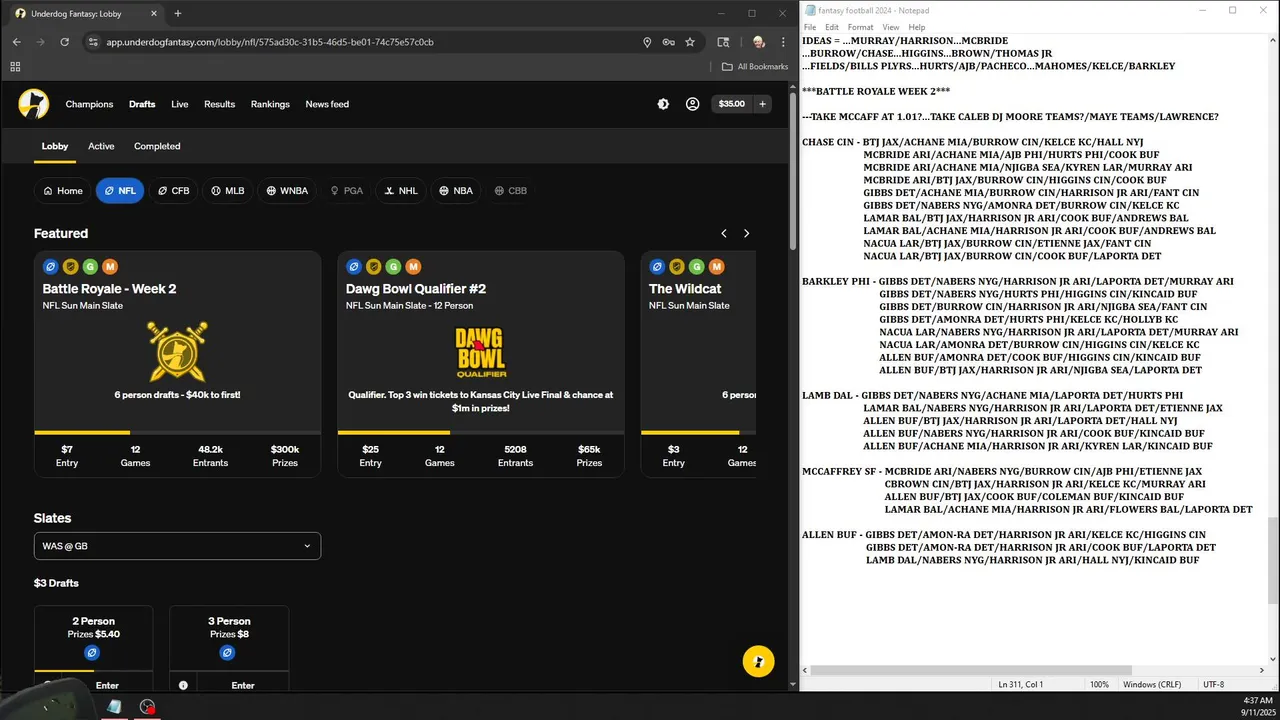Open the user account profile icon

click(x=692, y=104)
